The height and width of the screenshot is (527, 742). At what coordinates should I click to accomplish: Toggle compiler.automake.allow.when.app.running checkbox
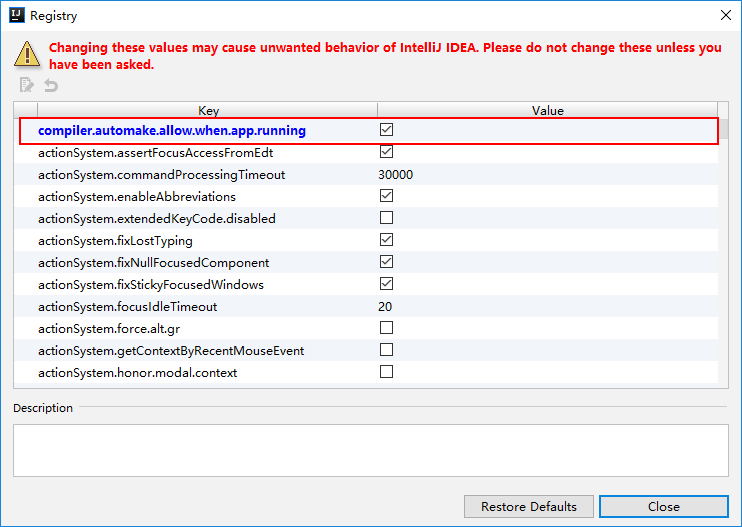tap(386, 130)
